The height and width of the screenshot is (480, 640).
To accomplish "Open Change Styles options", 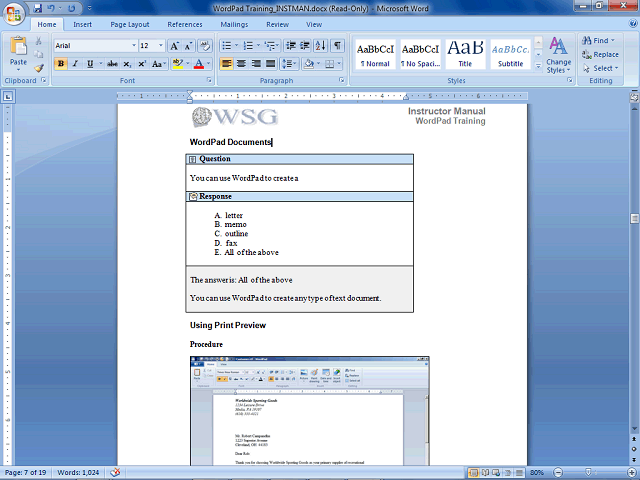I will click(x=558, y=55).
